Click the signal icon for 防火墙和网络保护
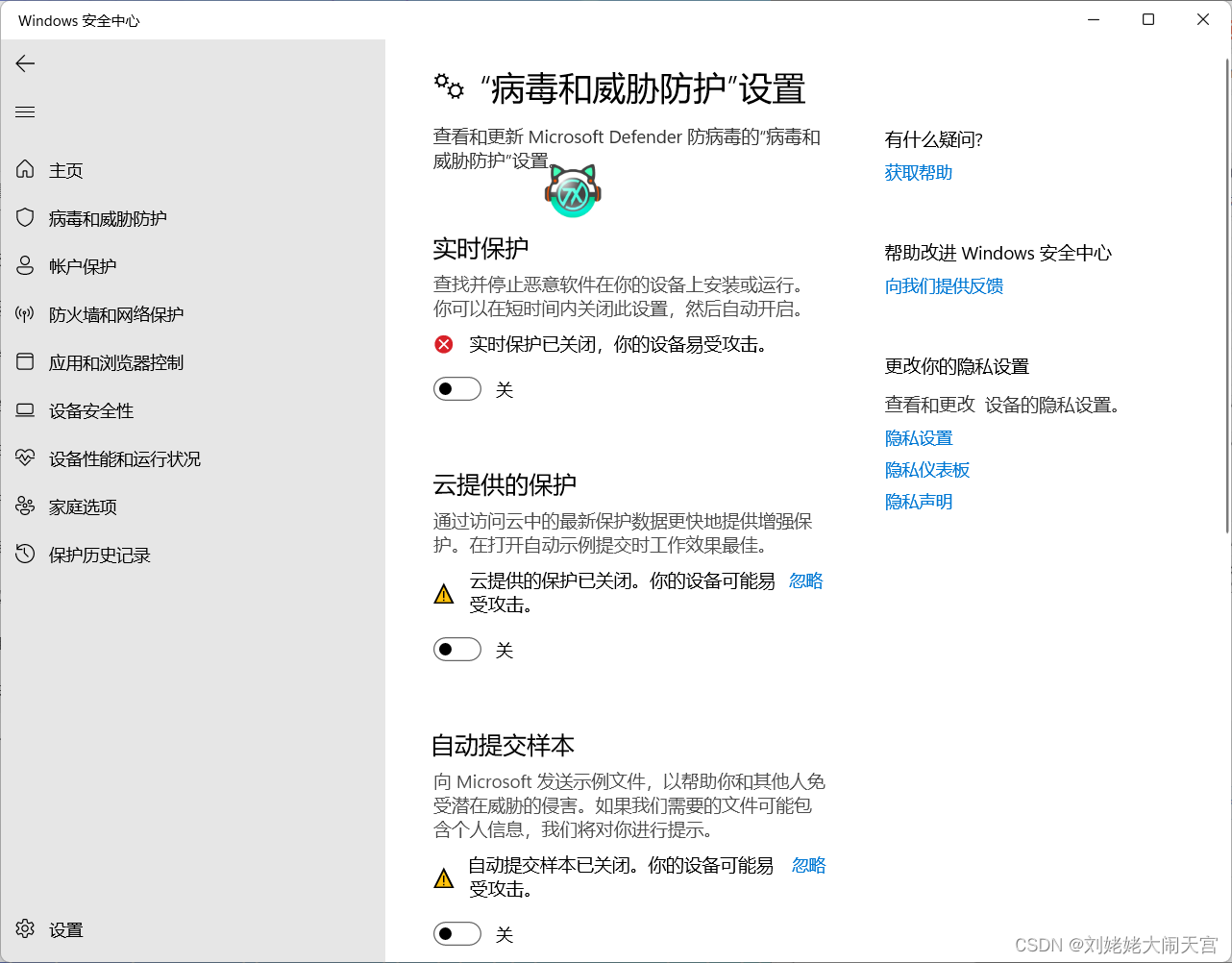This screenshot has width=1232, height=963. [x=25, y=314]
